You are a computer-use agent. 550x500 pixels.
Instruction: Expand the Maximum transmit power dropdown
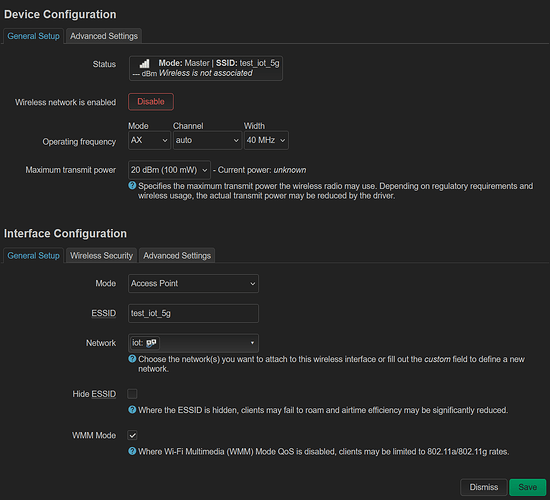(169, 170)
